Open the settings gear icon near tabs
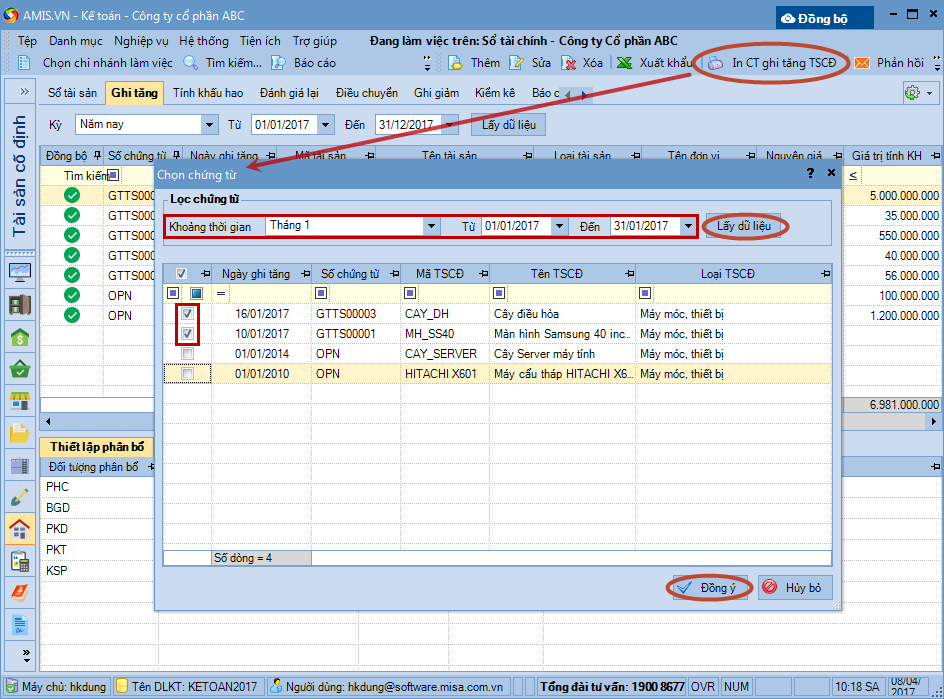Screen dimensions: 944x699 [912, 93]
